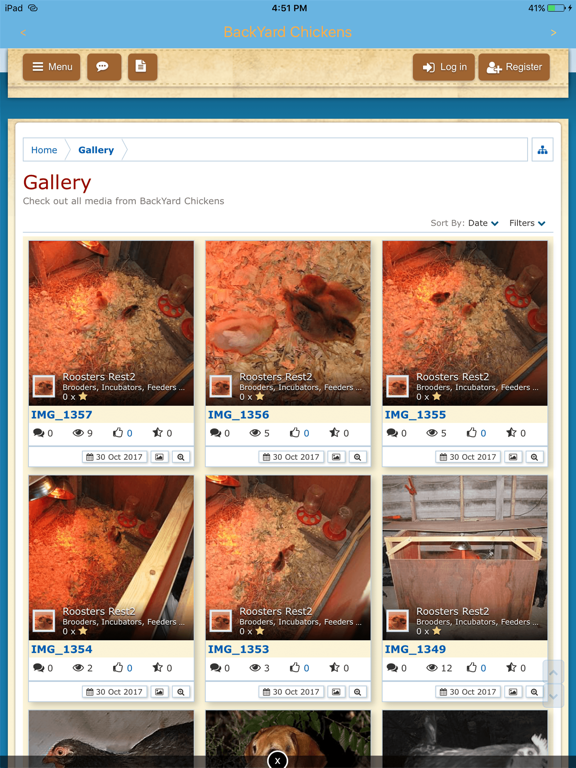
Task: Open the Roosters Rest2 album on IMG_1356 card
Action: tap(276, 377)
